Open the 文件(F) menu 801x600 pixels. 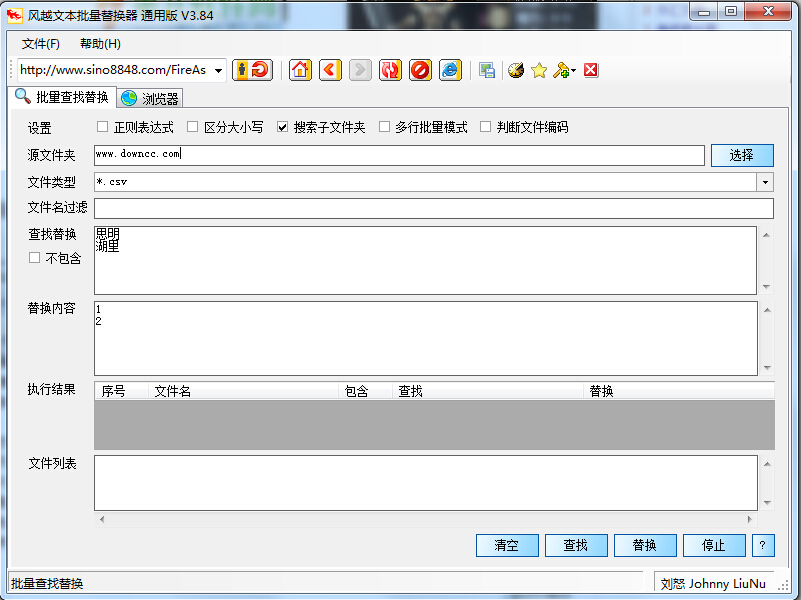[38, 45]
